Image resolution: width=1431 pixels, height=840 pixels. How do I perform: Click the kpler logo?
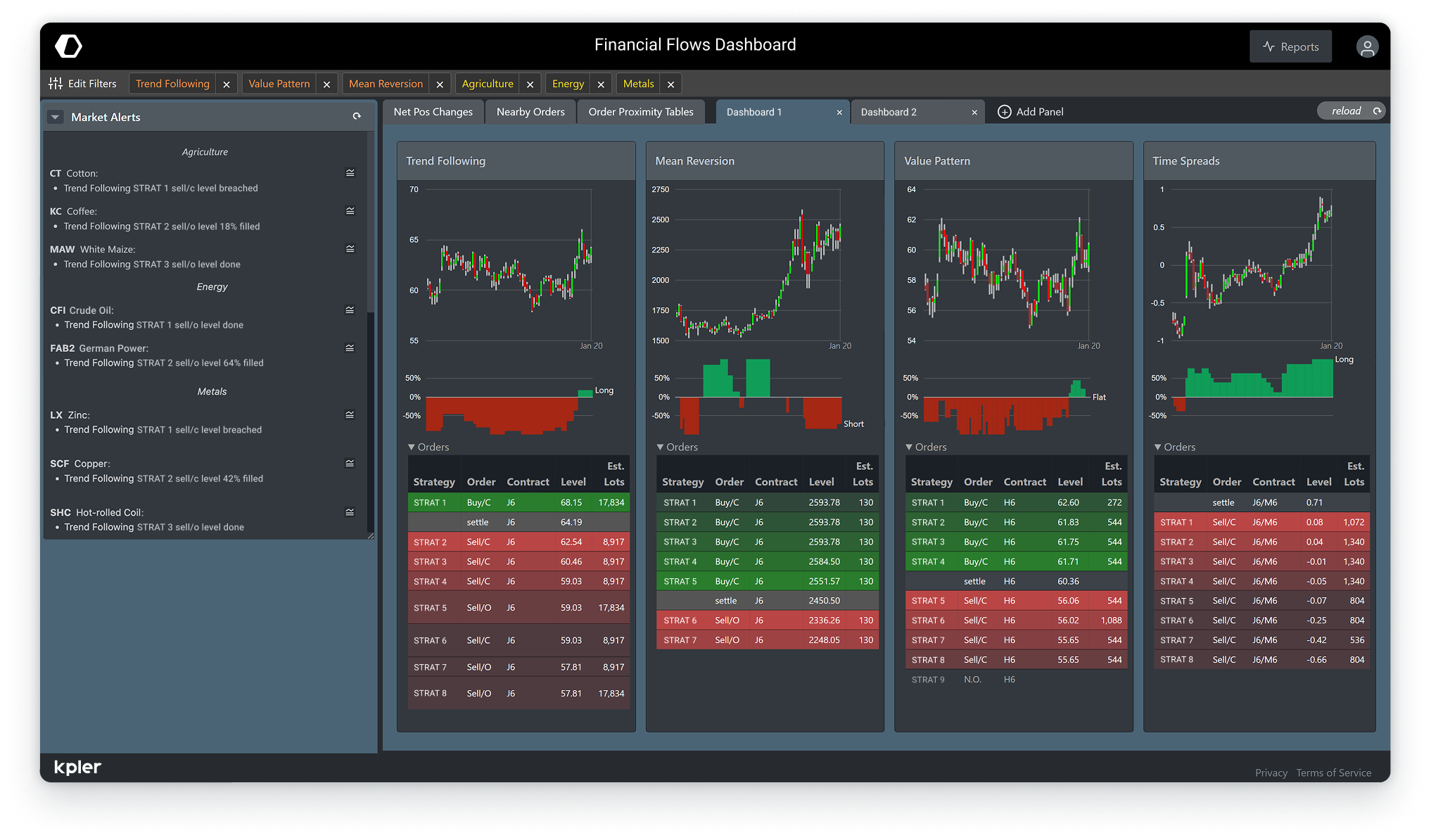77,767
